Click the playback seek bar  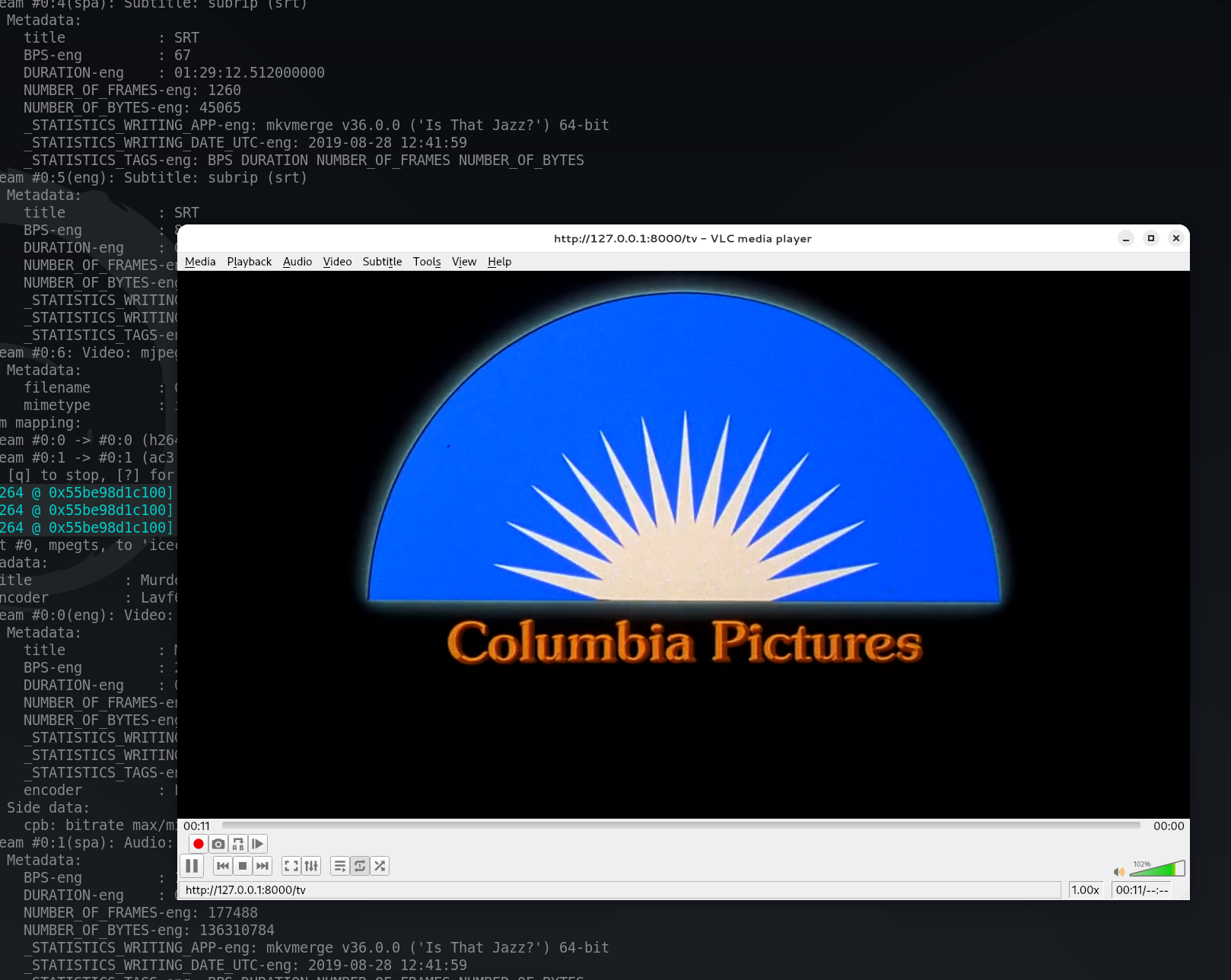pyautogui.click(x=681, y=826)
